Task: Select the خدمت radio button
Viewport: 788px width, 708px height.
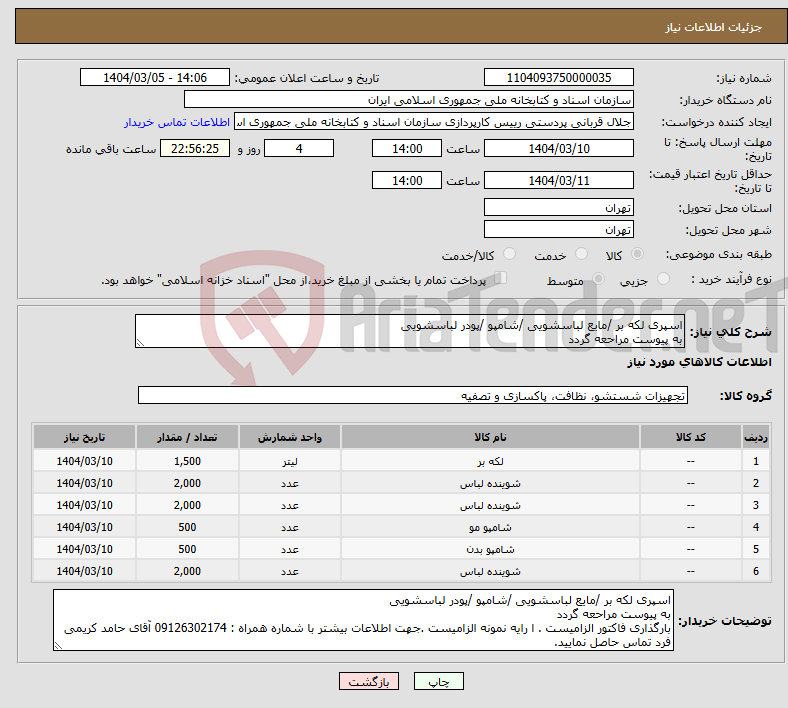Action: coord(581,254)
